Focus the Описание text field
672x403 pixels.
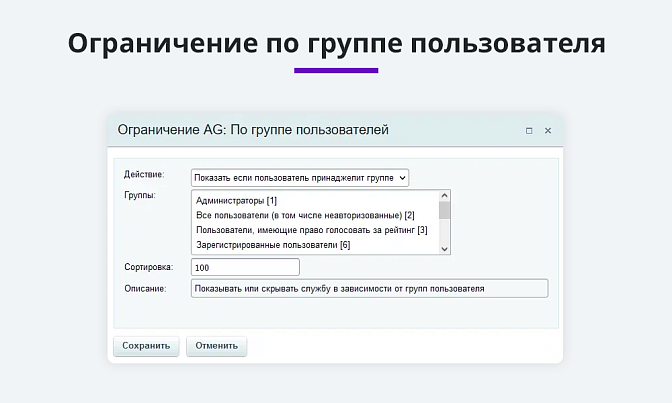pyautogui.click(x=369, y=289)
